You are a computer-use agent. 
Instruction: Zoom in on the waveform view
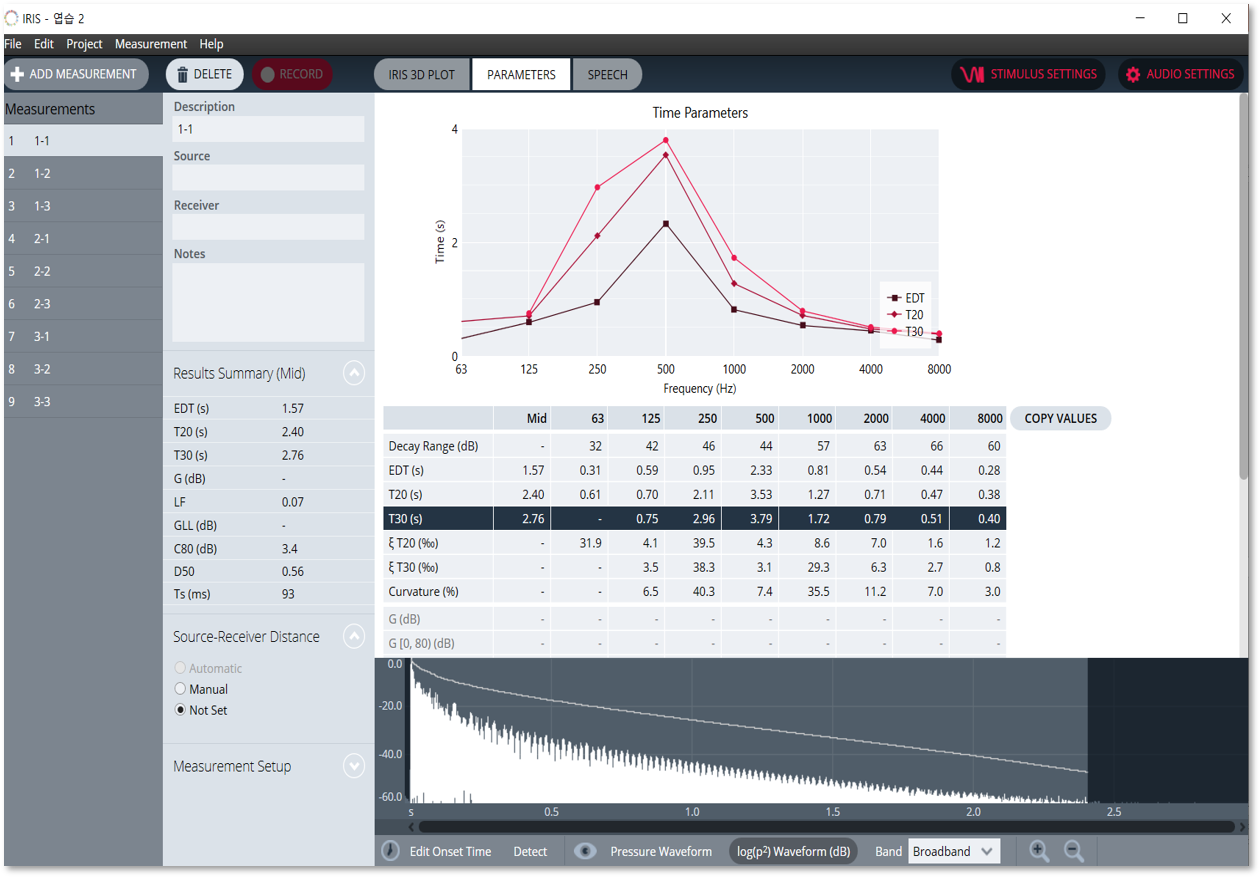click(1039, 851)
